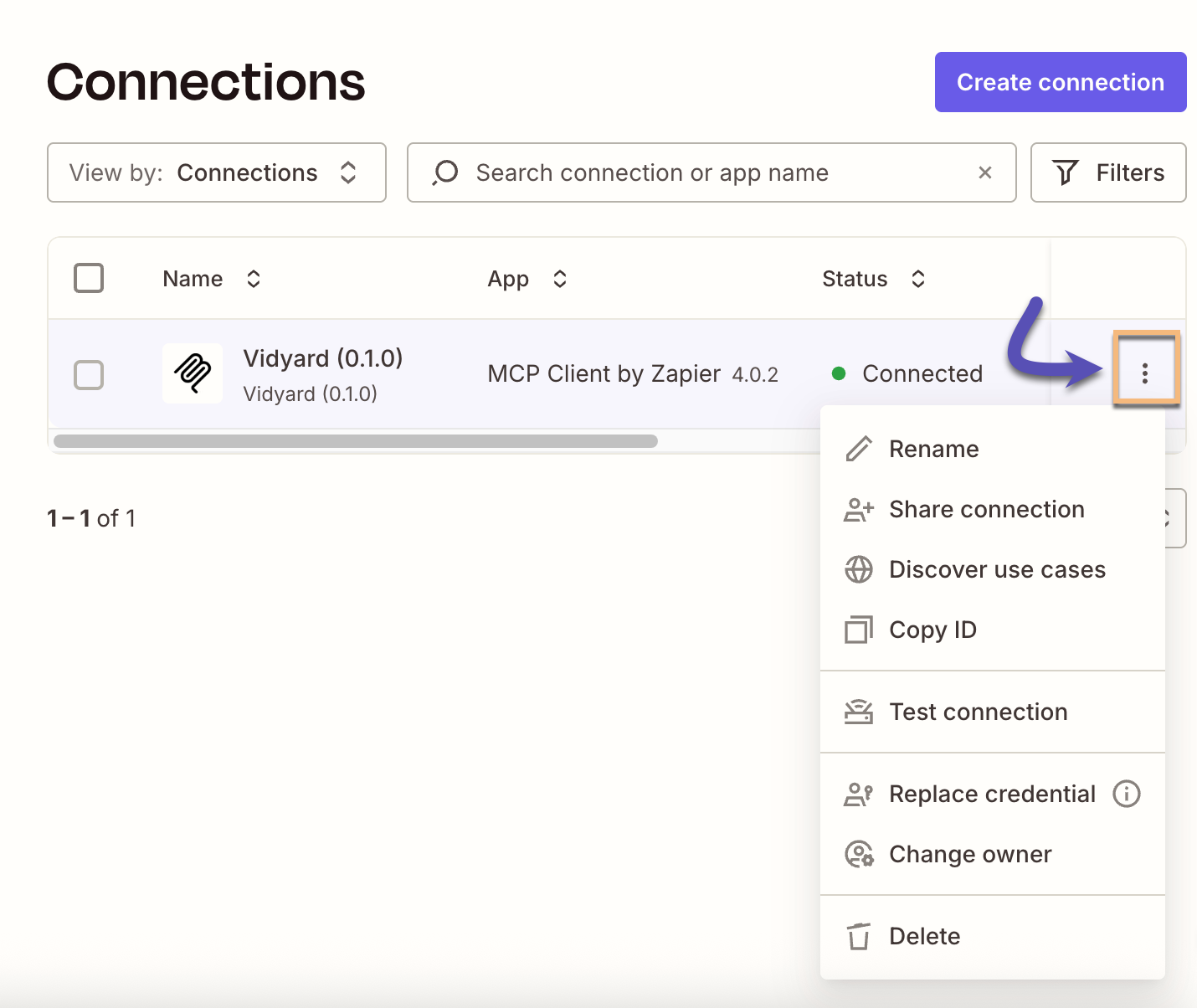Sort by Name column arrows
1197x1008 pixels.
(254, 279)
